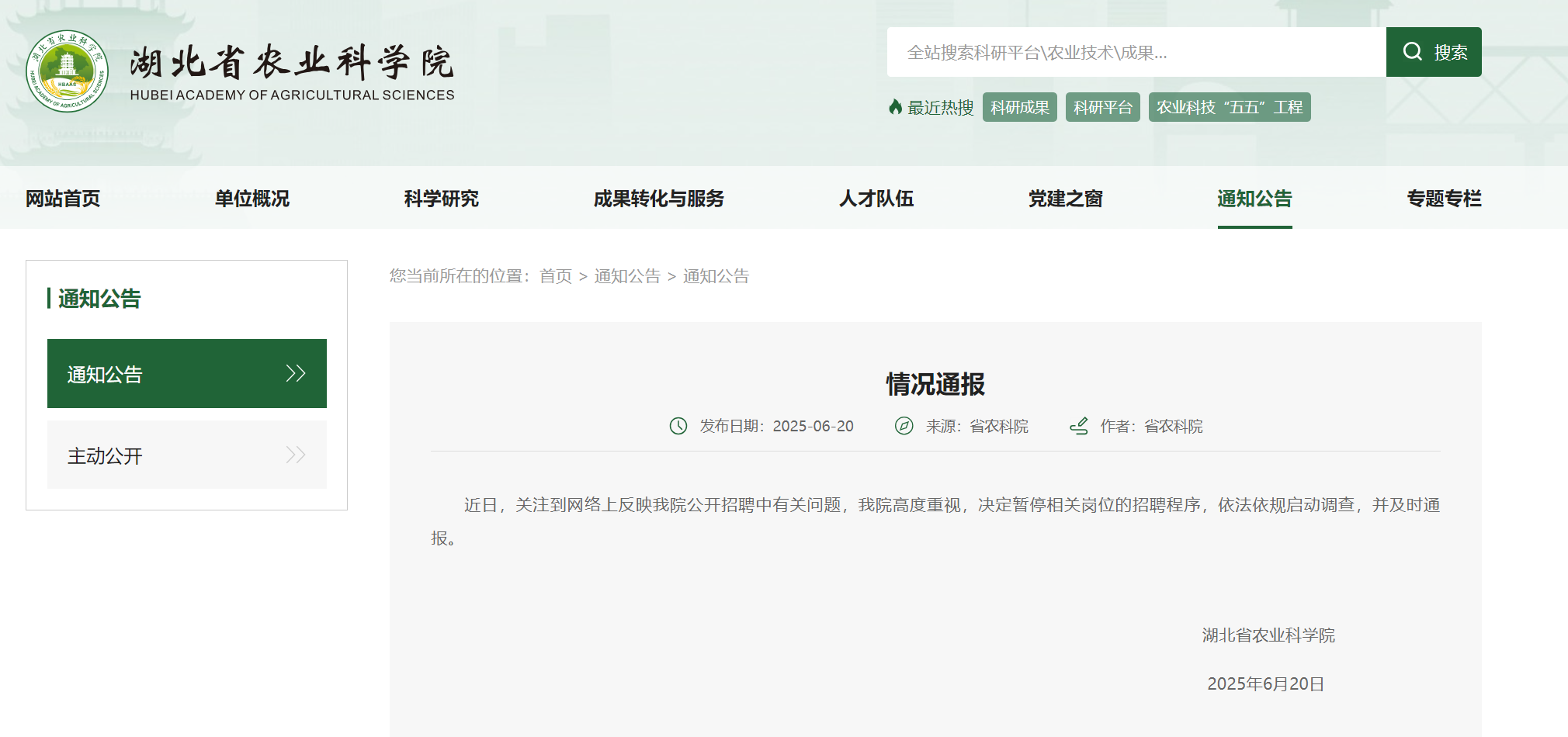The width and height of the screenshot is (1568, 737).
Task: Select the 专题专栏 navigation item
Action: [x=1444, y=199]
